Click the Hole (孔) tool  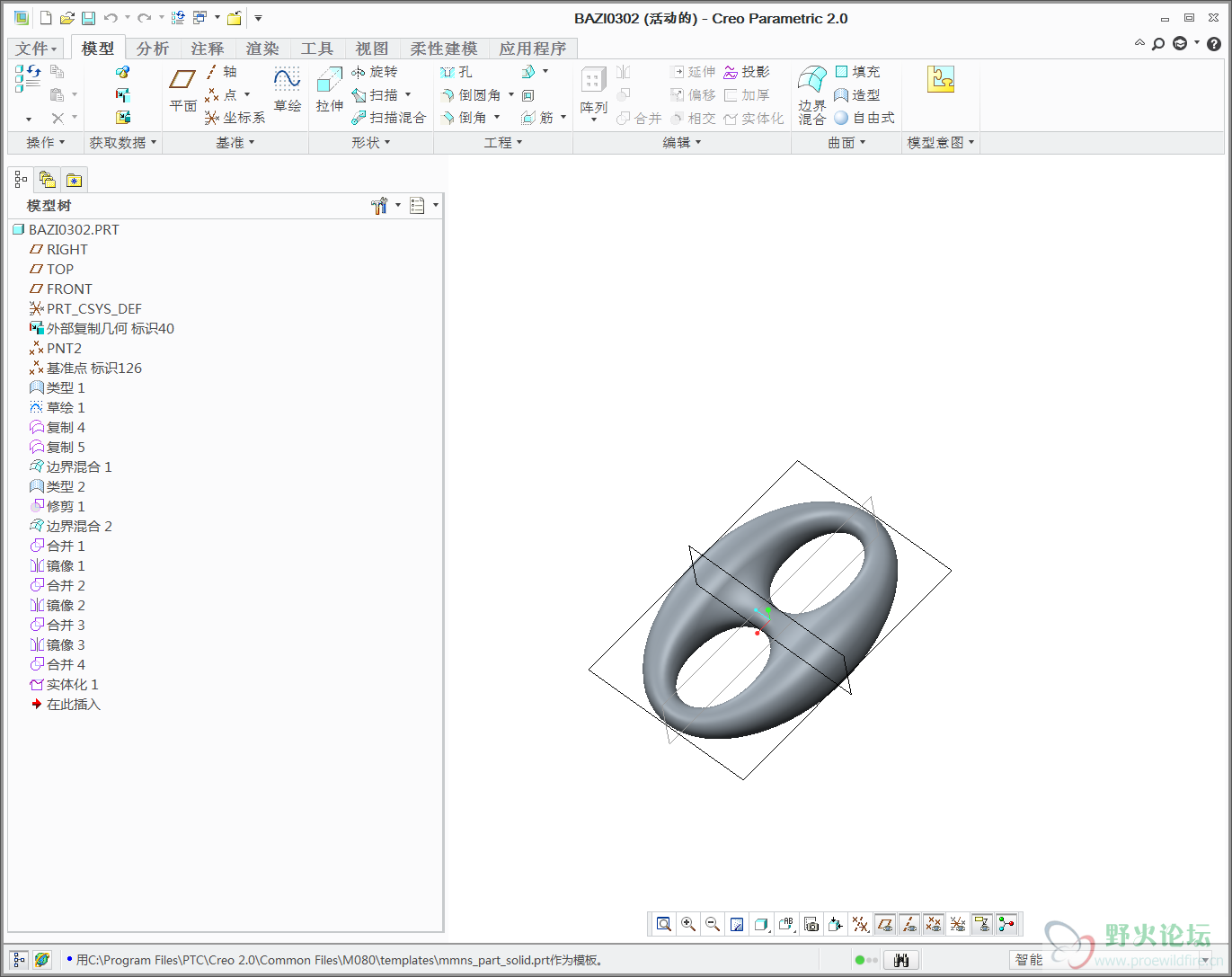pyautogui.click(x=456, y=71)
